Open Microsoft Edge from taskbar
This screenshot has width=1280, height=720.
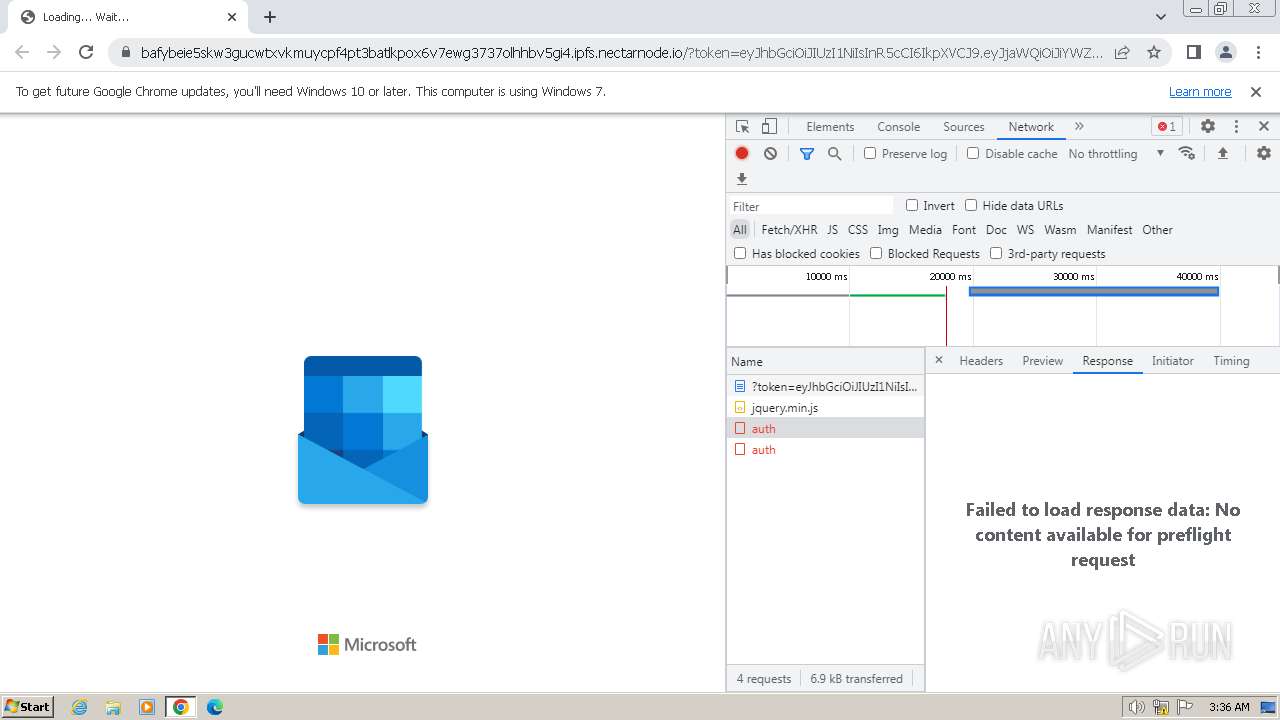coord(215,707)
